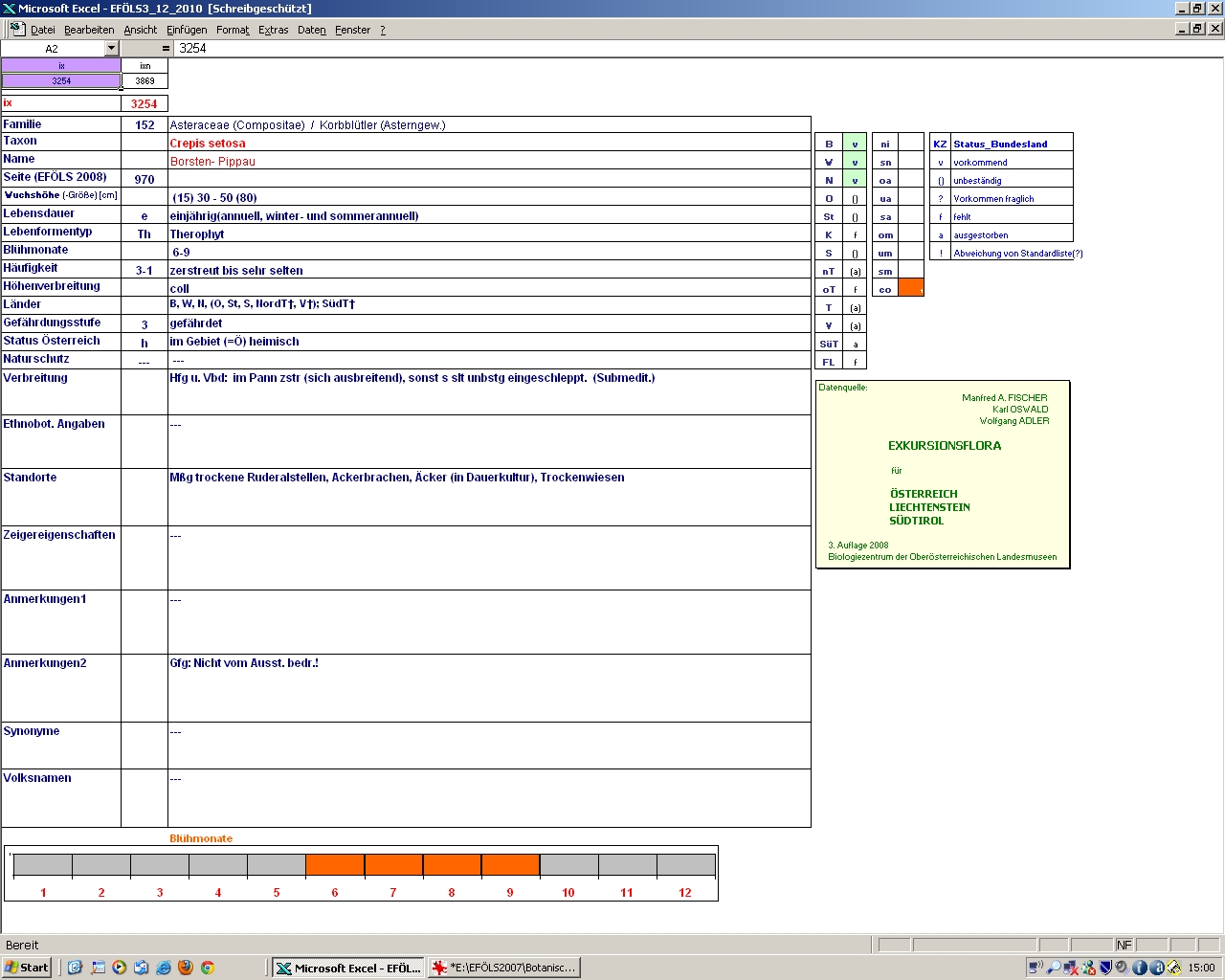Click the blue 'a' tray icon
1225x980 pixels.
[1157, 968]
